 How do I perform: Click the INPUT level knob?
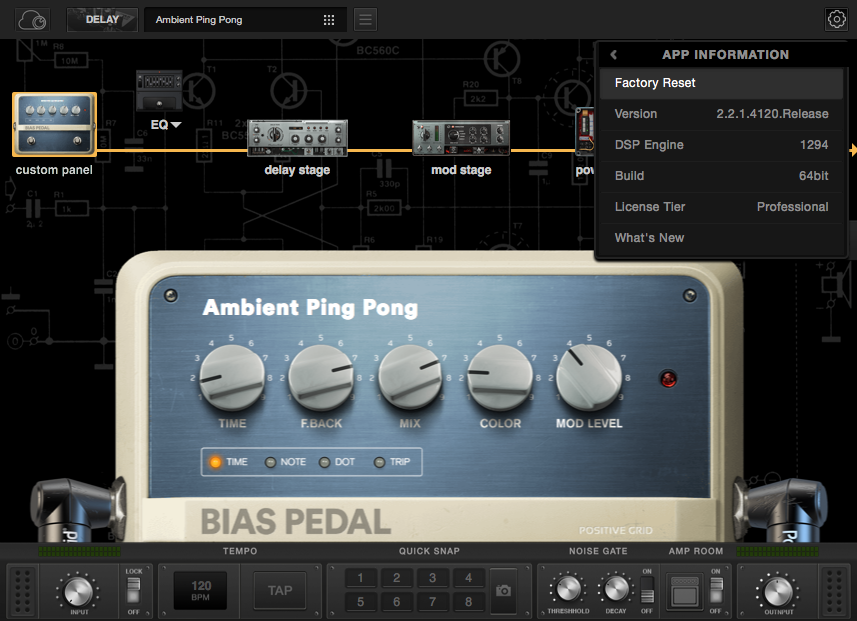coord(78,591)
